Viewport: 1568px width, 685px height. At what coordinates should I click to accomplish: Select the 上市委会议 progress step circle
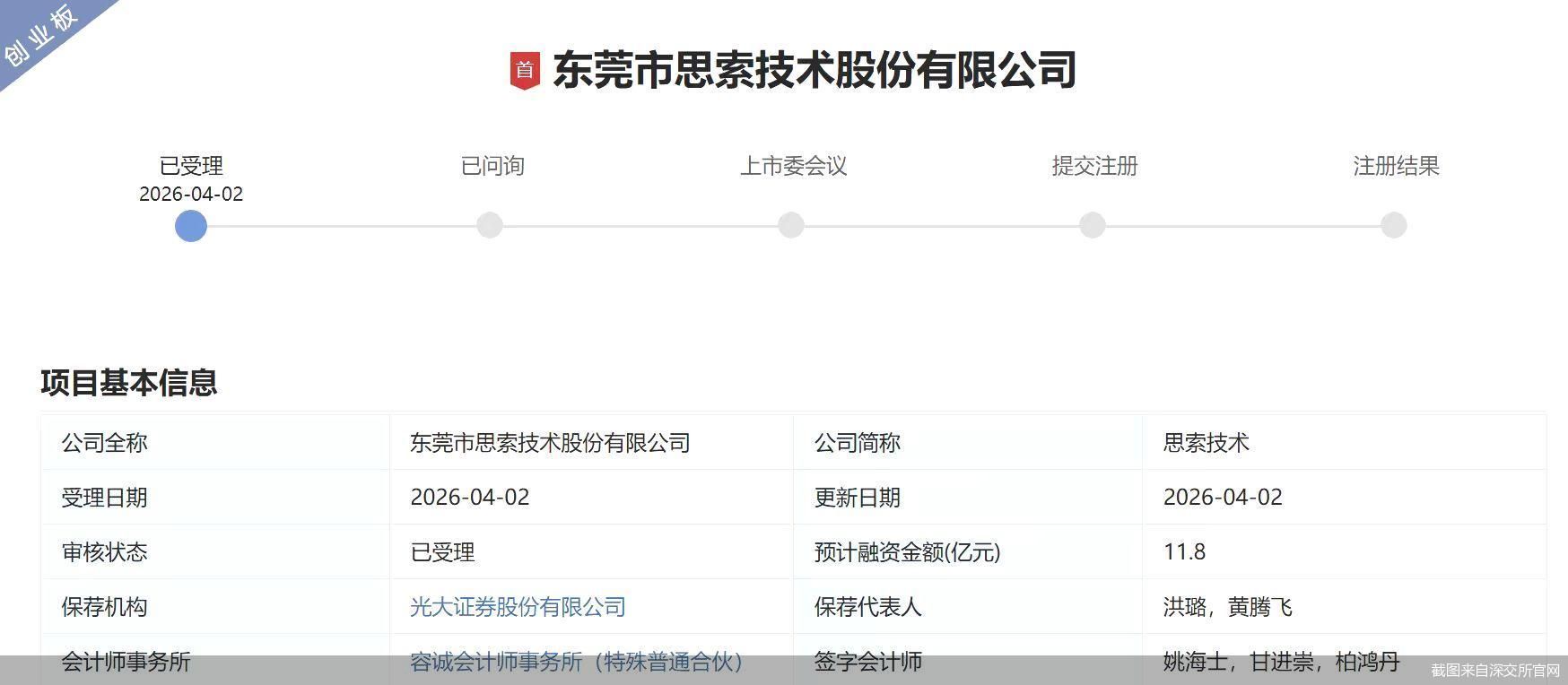pyautogui.click(x=791, y=225)
